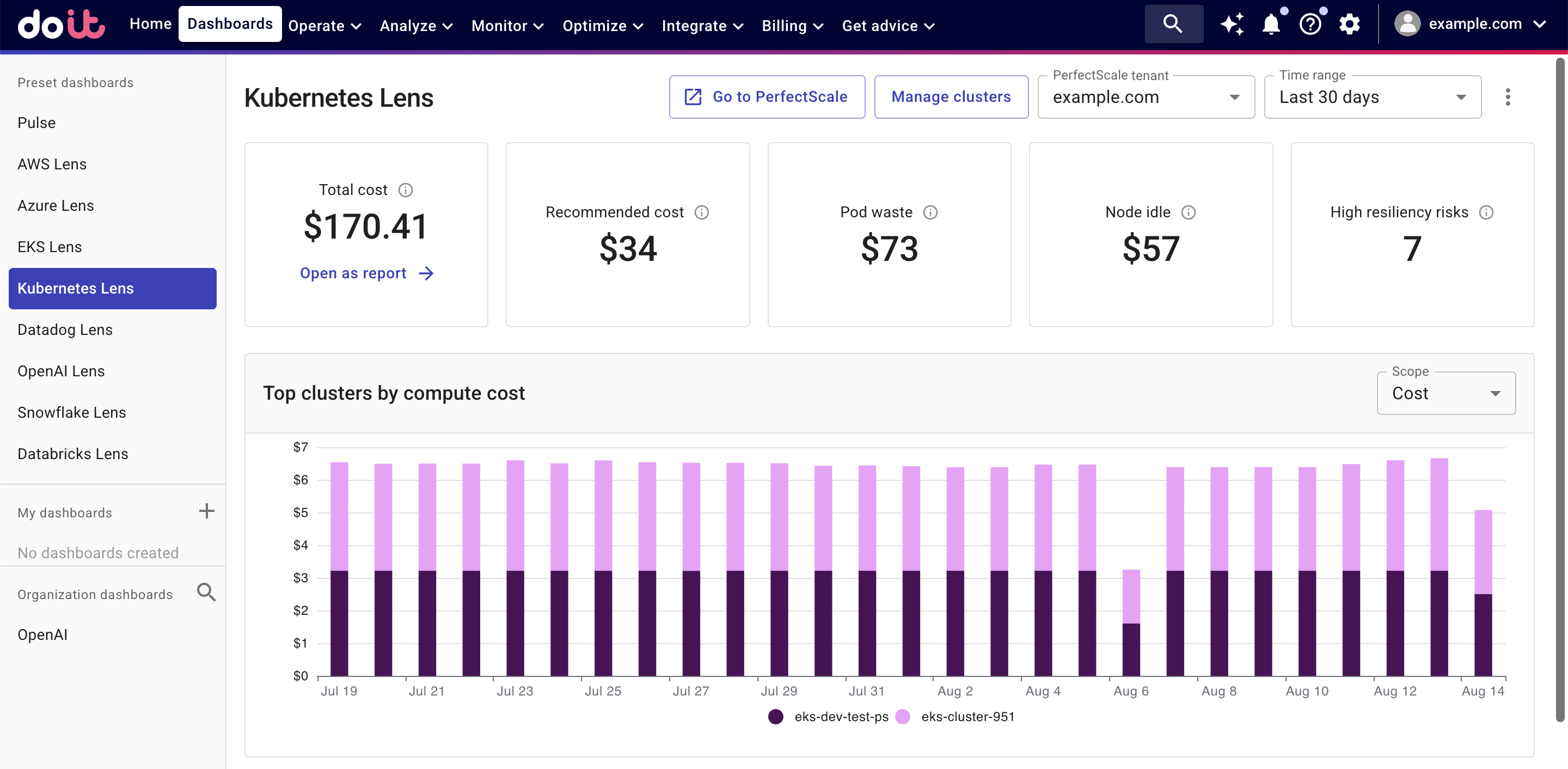The height and width of the screenshot is (769, 1568).
Task: Expand the Optimize menu
Action: pyautogui.click(x=603, y=26)
